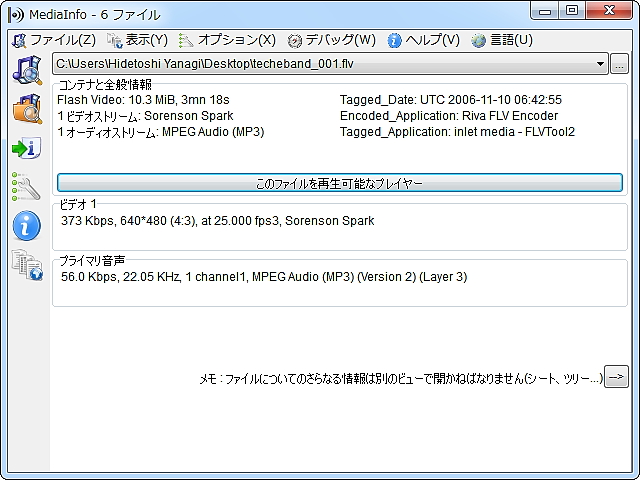The height and width of the screenshot is (480, 640).
Task: Click the MediaInfo title bar app icon
Action: [16, 15]
